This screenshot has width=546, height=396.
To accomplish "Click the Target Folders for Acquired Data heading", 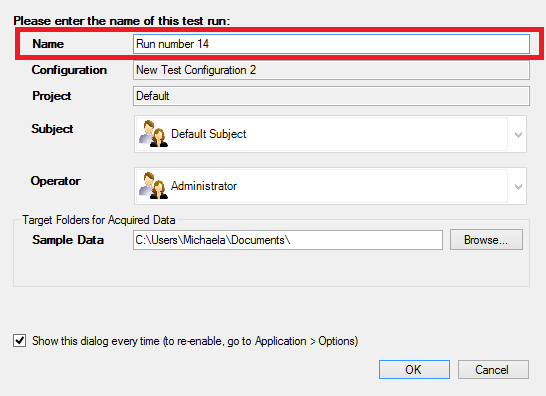I will coord(99,220).
